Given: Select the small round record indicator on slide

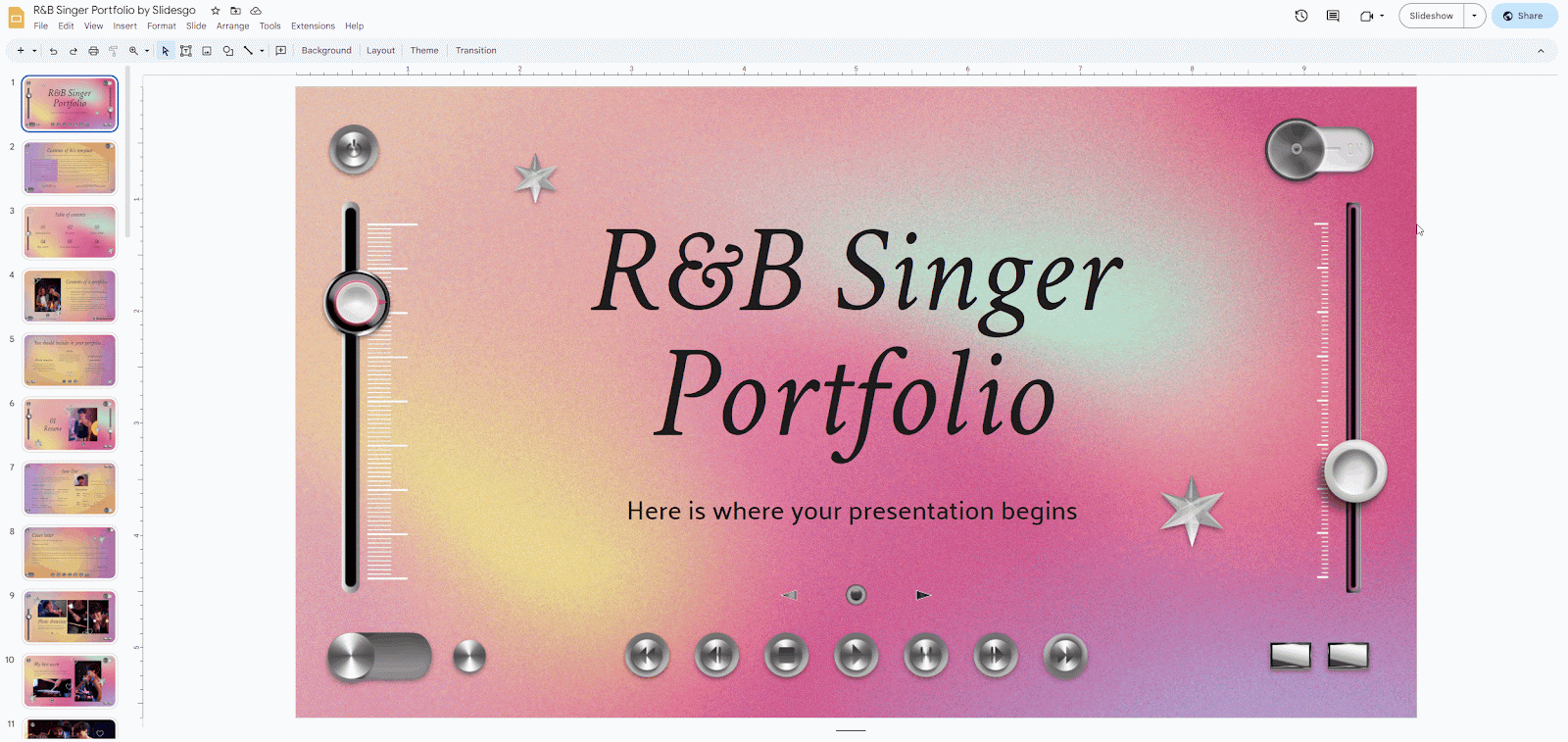Looking at the screenshot, I should [856, 594].
